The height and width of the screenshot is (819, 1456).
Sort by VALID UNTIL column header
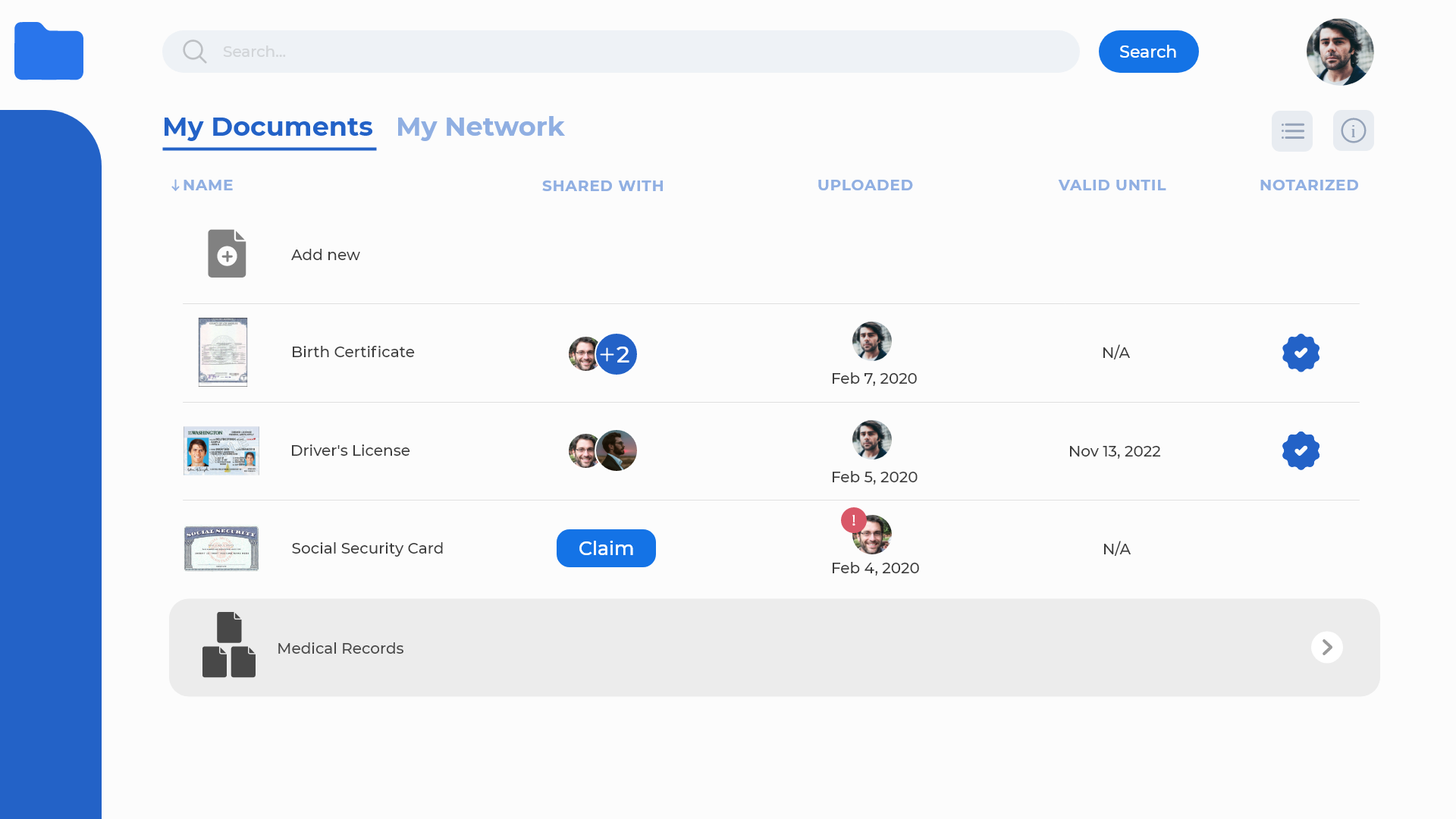point(1112,186)
